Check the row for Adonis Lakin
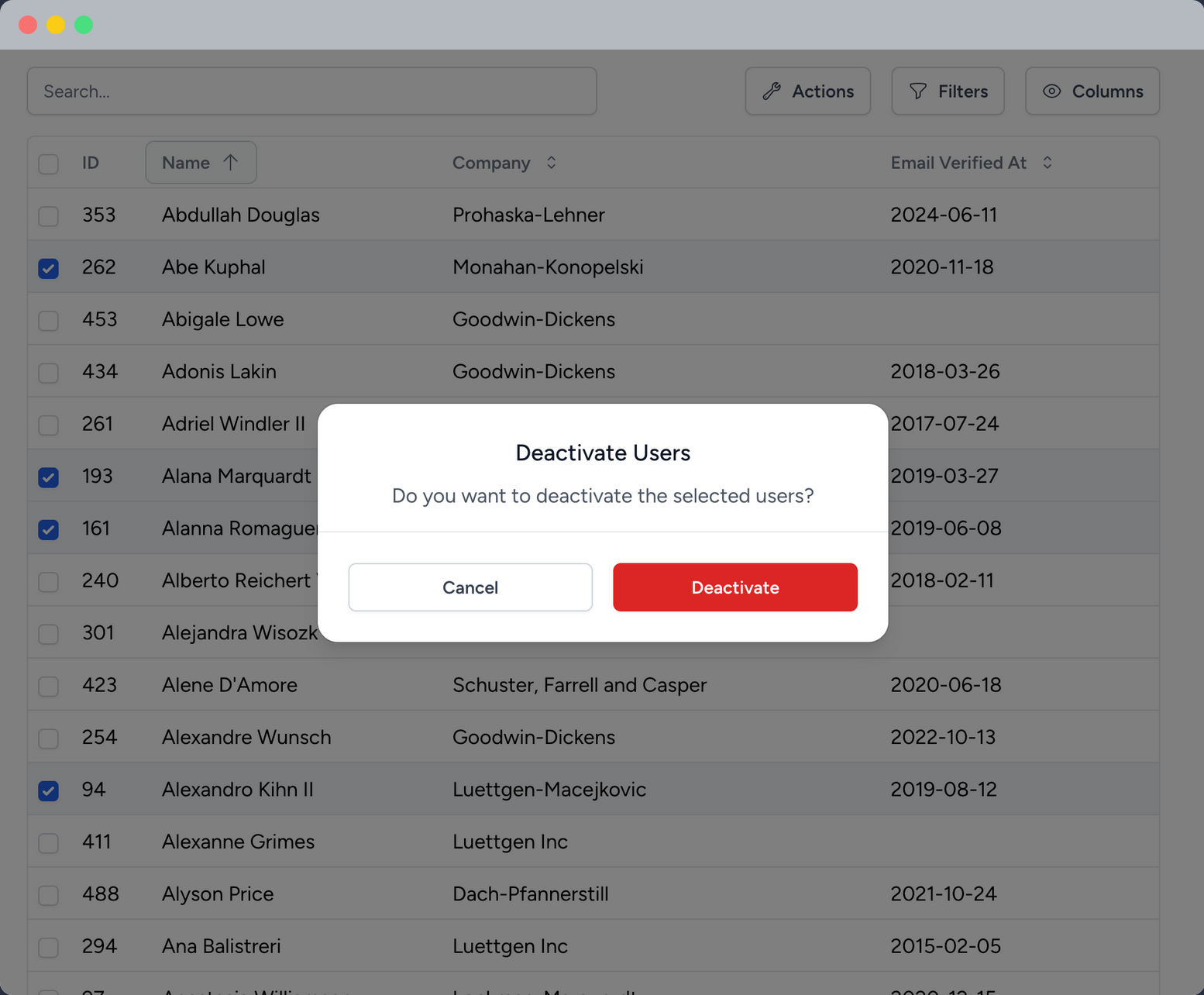This screenshot has width=1204, height=995. coord(49,373)
